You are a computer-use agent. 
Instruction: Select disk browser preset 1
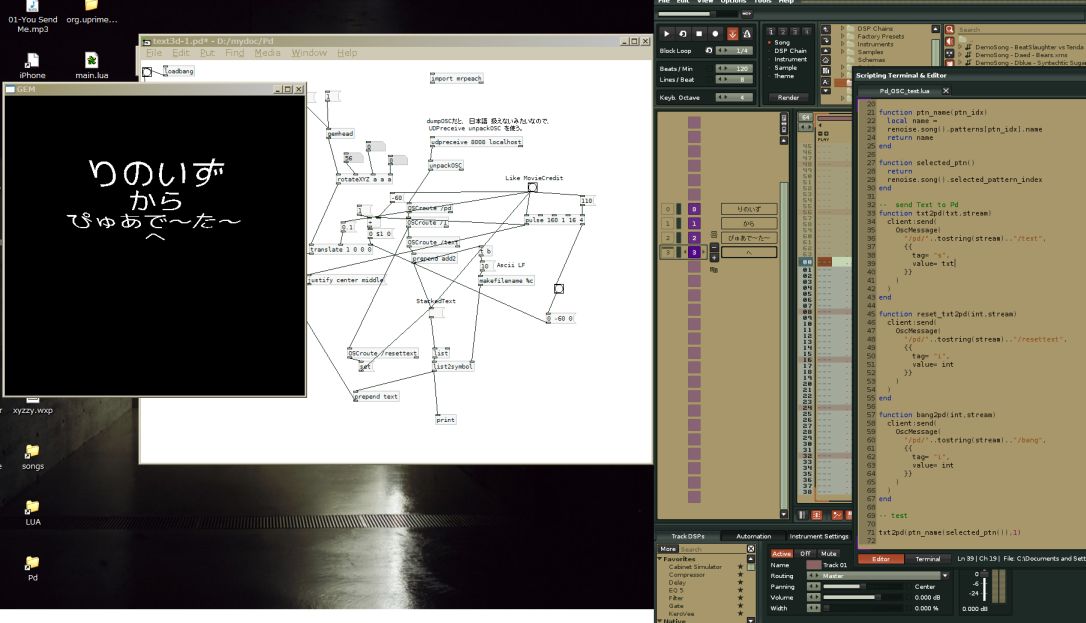coord(771,31)
